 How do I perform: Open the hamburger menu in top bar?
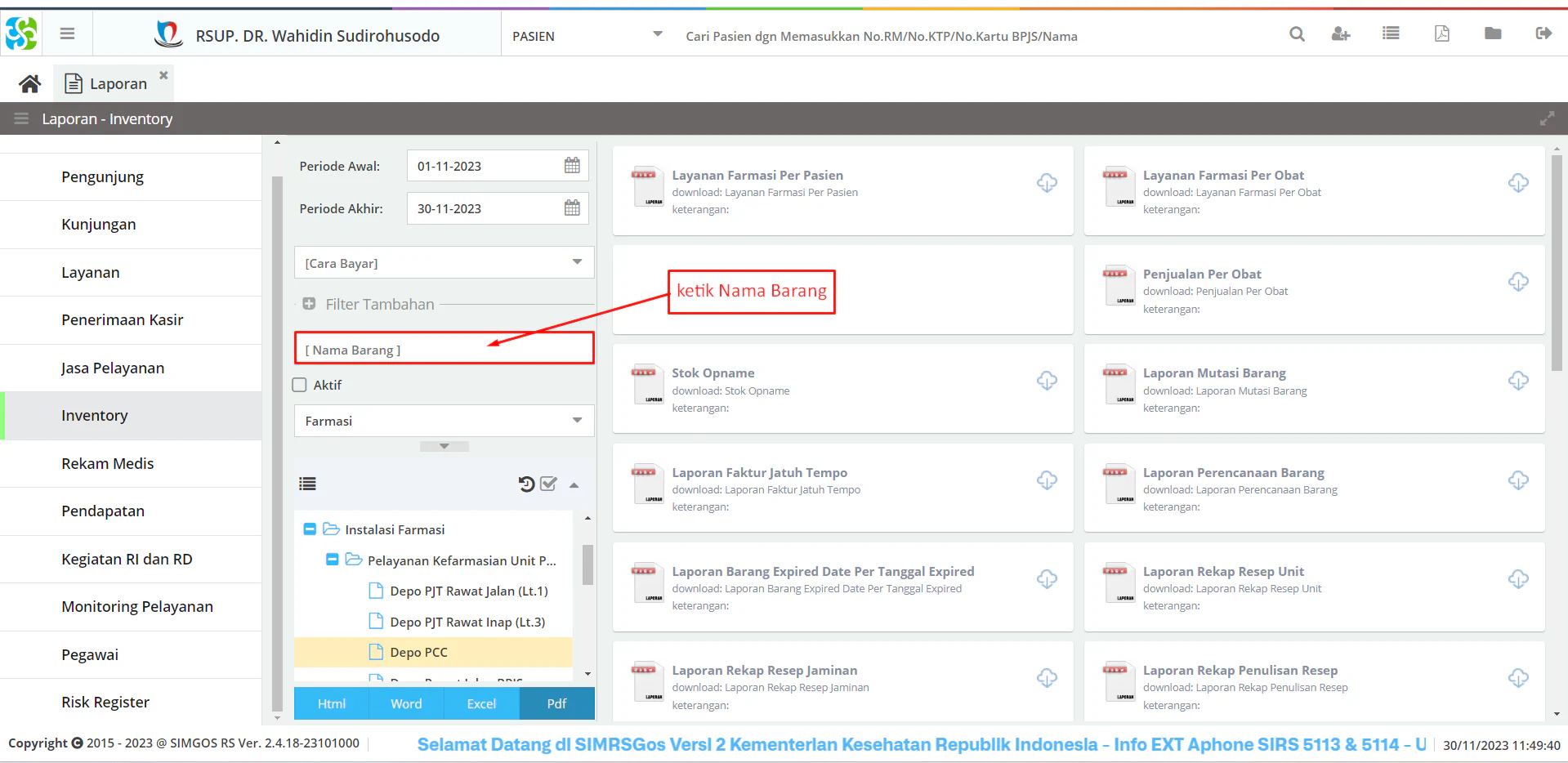pos(67,33)
